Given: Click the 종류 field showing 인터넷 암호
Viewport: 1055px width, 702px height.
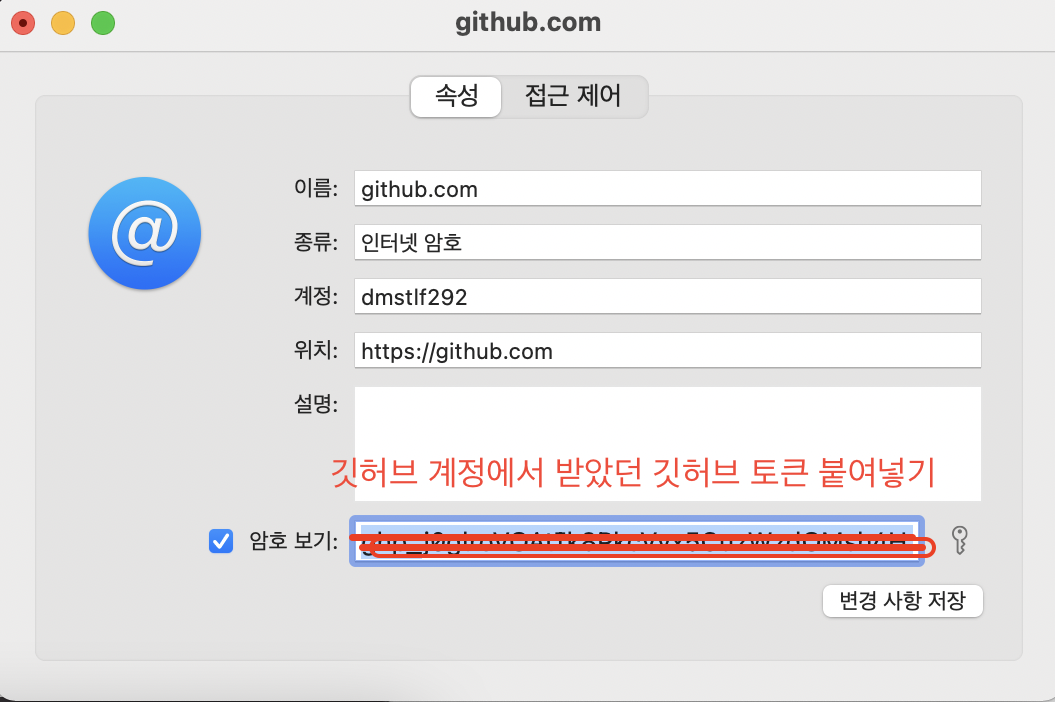Looking at the screenshot, I should [667, 242].
